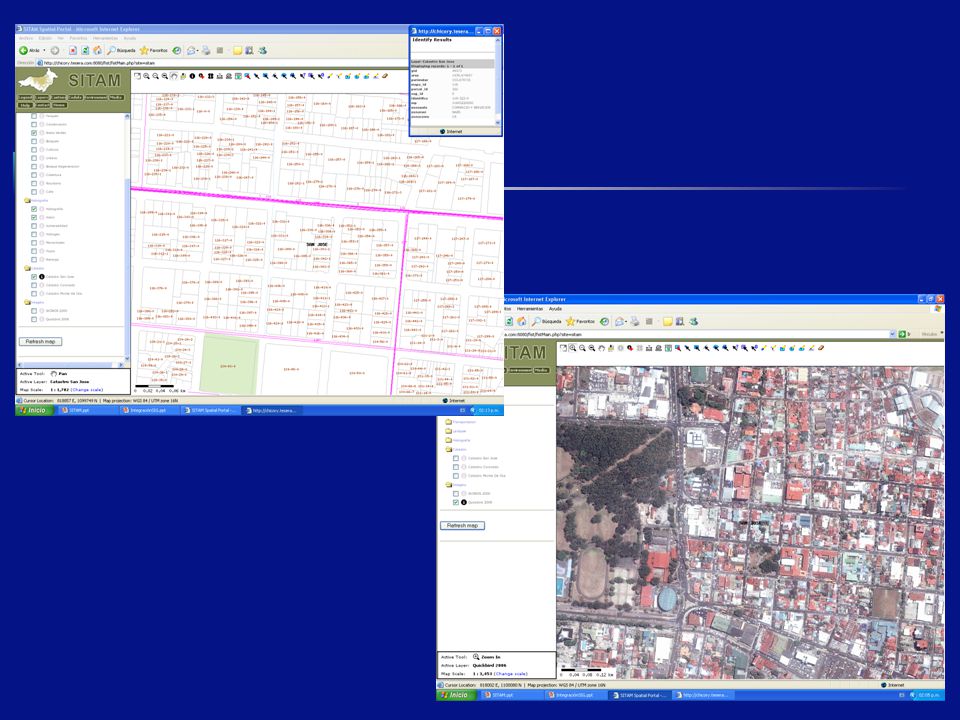Click Inicio start button on lower-right taskbar
Screen dimensions: 960x720
click(x=454, y=696)
